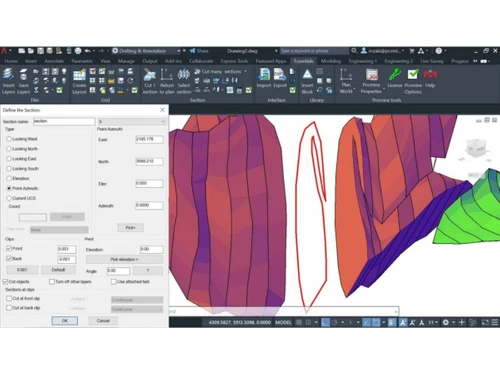Click the search magnifier icon
Image resolution: width=500 pixels, height=375 pixels.
(354, 51)
